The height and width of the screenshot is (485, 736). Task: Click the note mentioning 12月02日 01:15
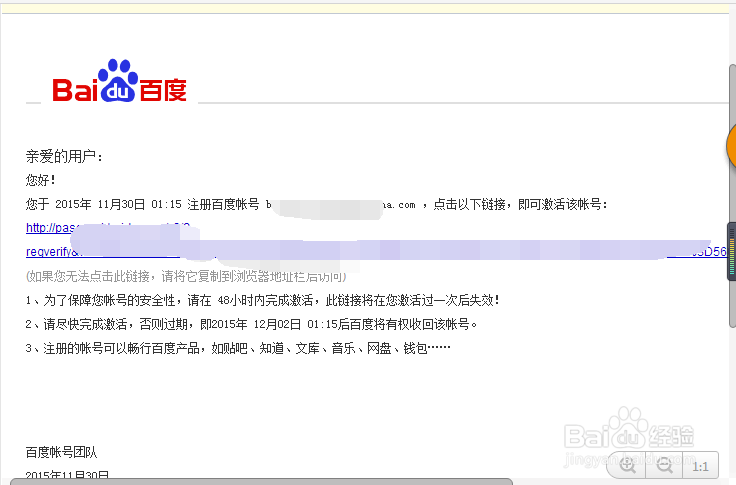click(252, 324)
